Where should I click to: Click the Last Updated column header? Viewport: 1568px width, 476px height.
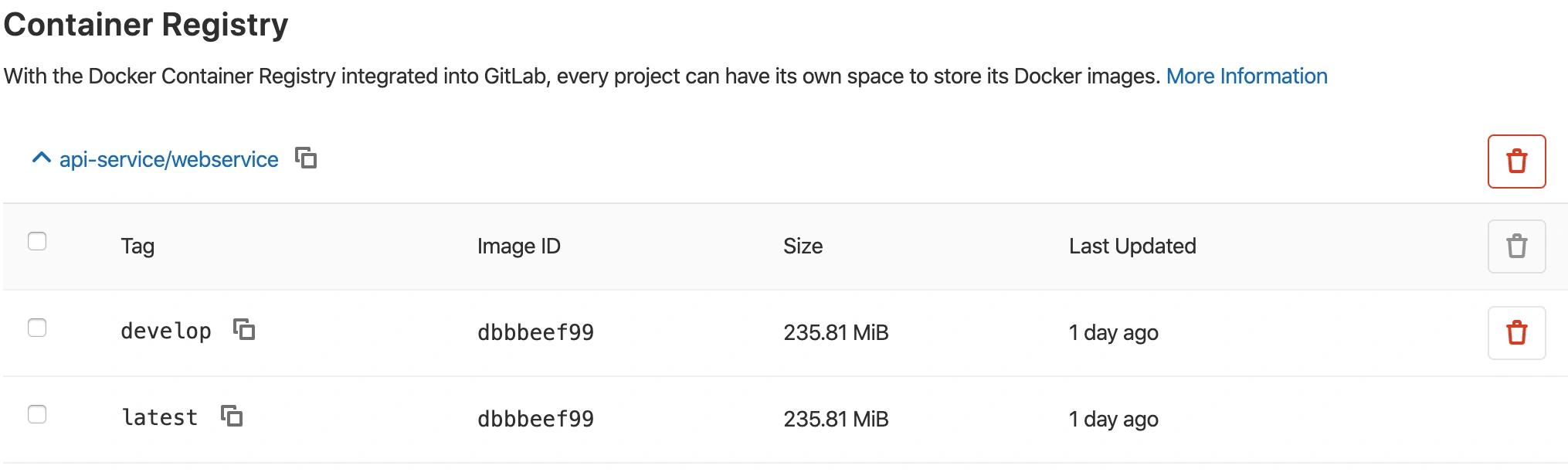click(1132, 246)
